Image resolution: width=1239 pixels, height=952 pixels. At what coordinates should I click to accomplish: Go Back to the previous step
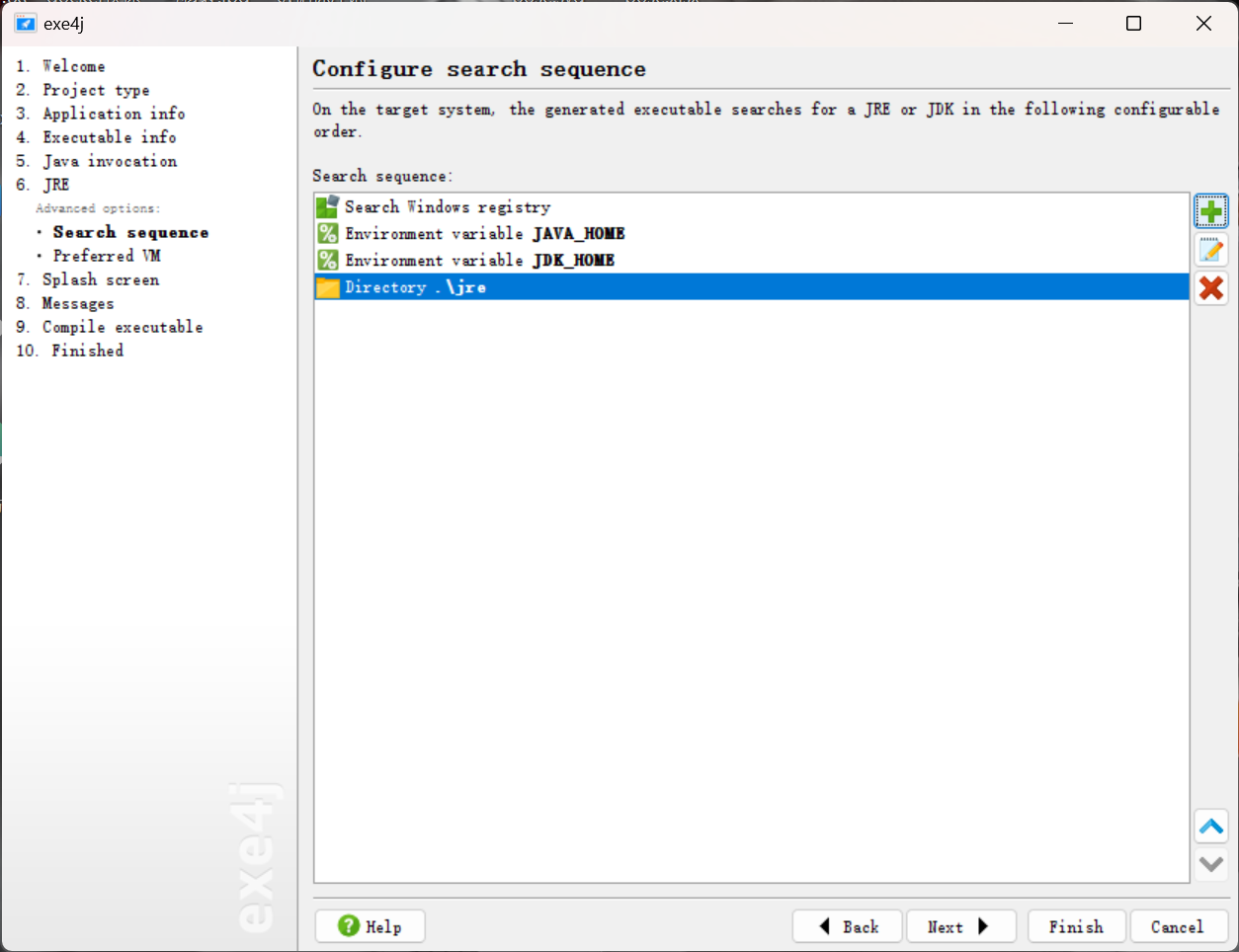tap(848, 926)
